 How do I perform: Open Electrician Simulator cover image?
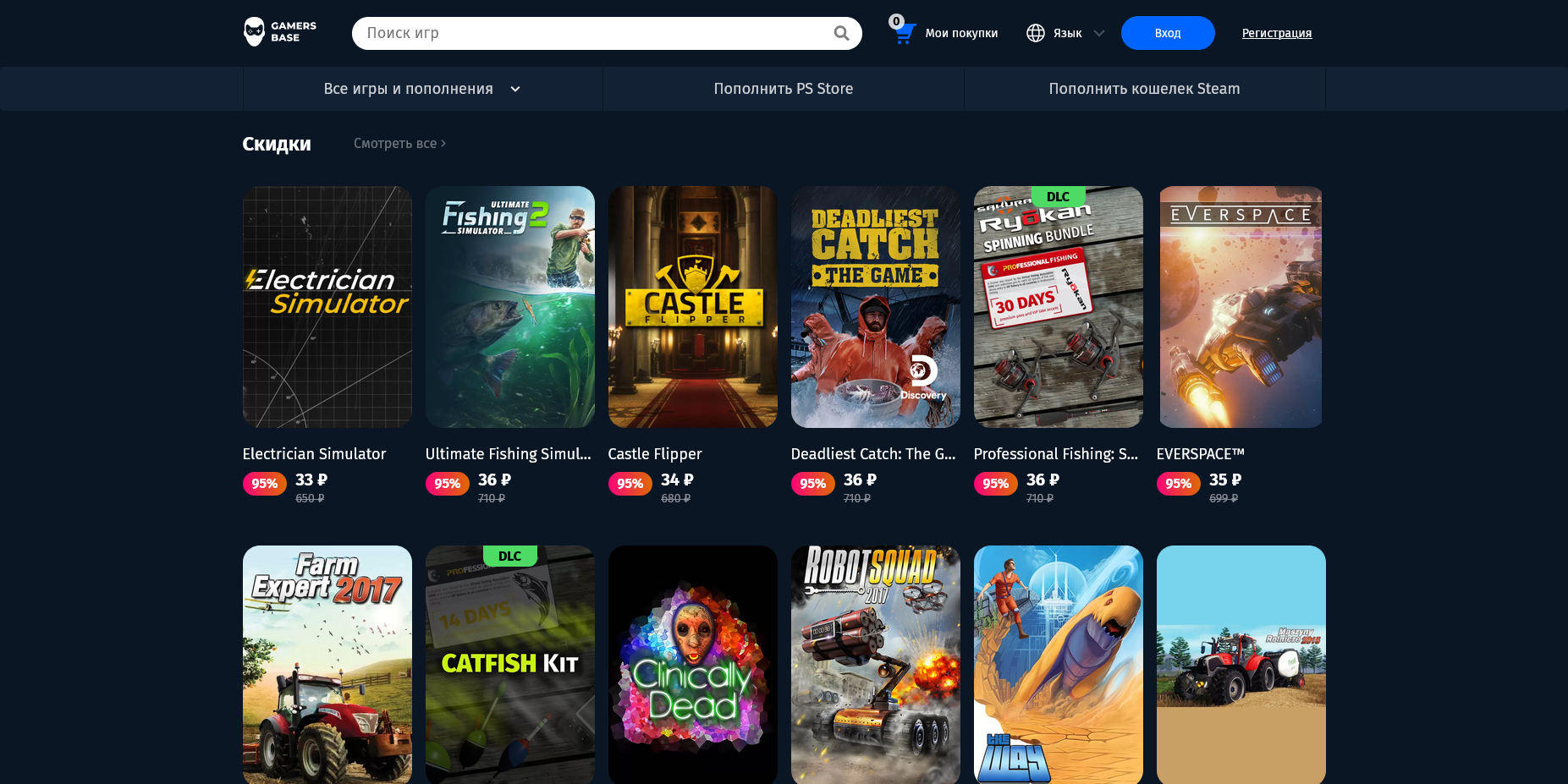(327, 307)
